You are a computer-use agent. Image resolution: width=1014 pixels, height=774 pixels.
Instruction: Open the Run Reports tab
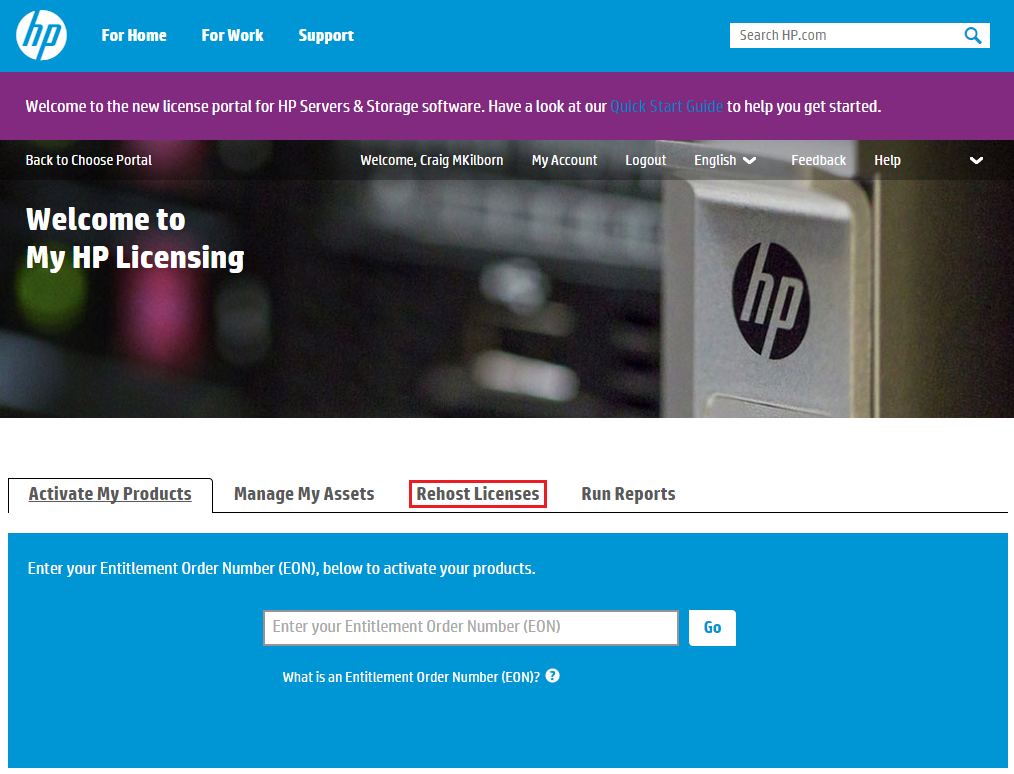pos(628,494)
